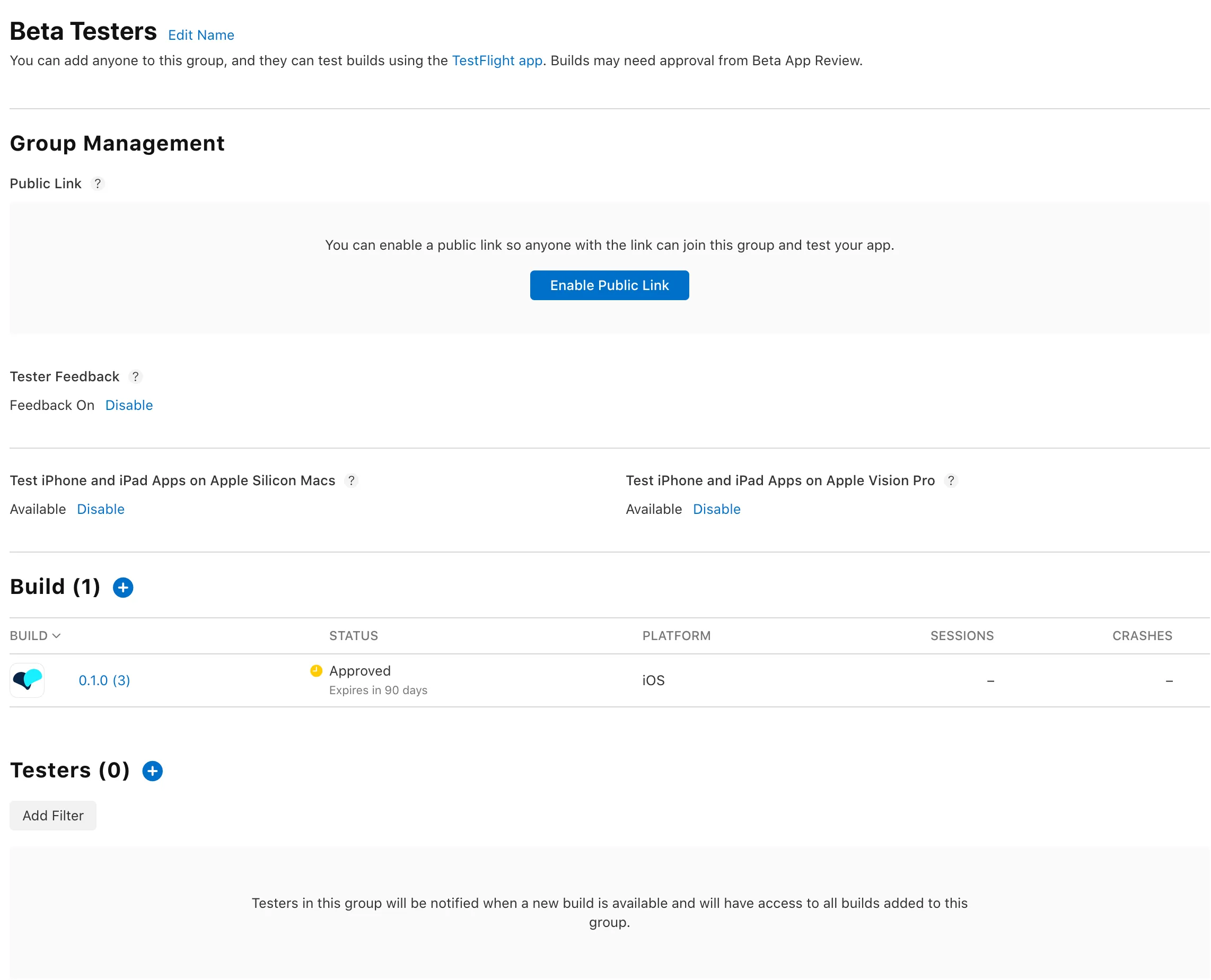This screenshot has width=1211, height=980.
Task: Open the TestFlight app link
Action: pyautogui.click(x=497, y=60)
